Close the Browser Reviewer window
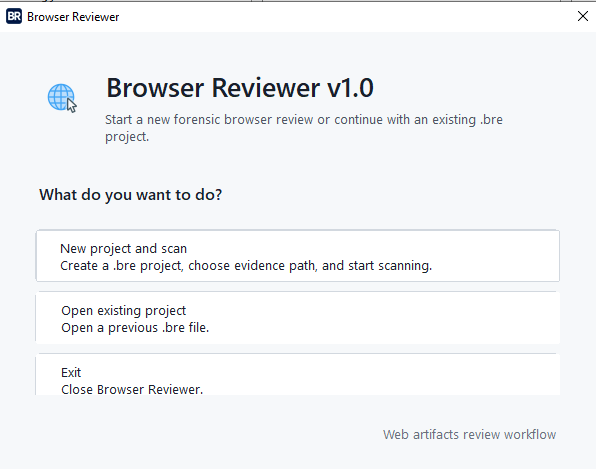 pyautogui.click(x=582, y=16)
